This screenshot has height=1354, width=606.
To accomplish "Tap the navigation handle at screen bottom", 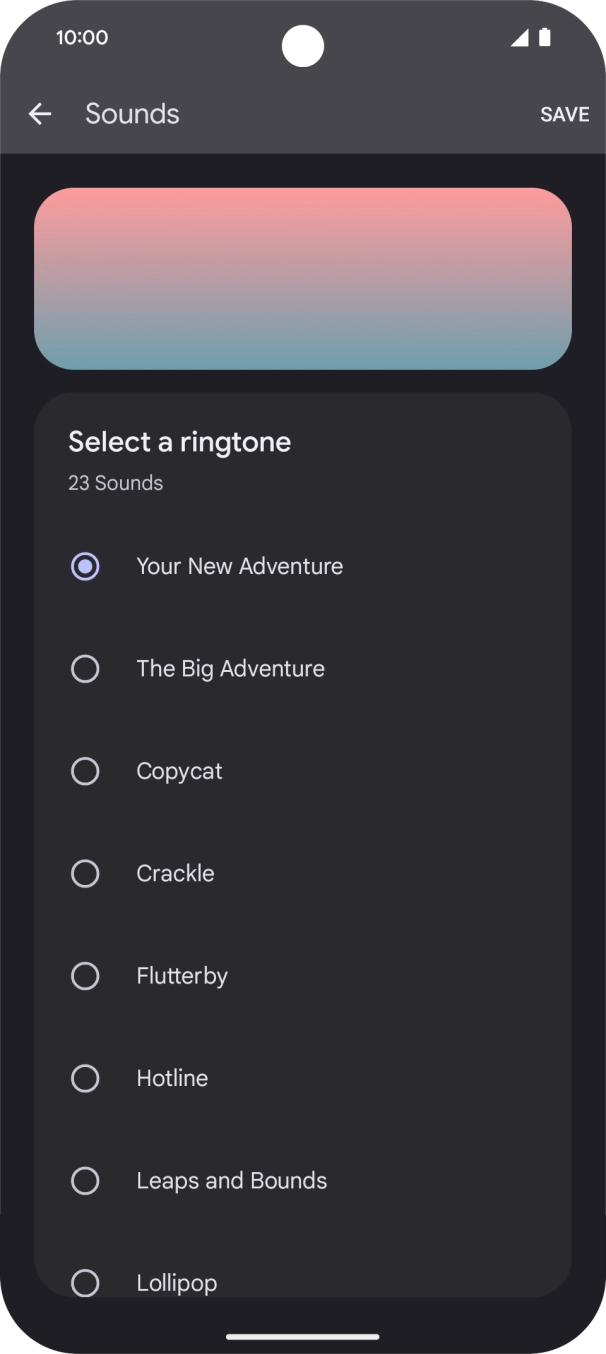I will point(303,1336).
